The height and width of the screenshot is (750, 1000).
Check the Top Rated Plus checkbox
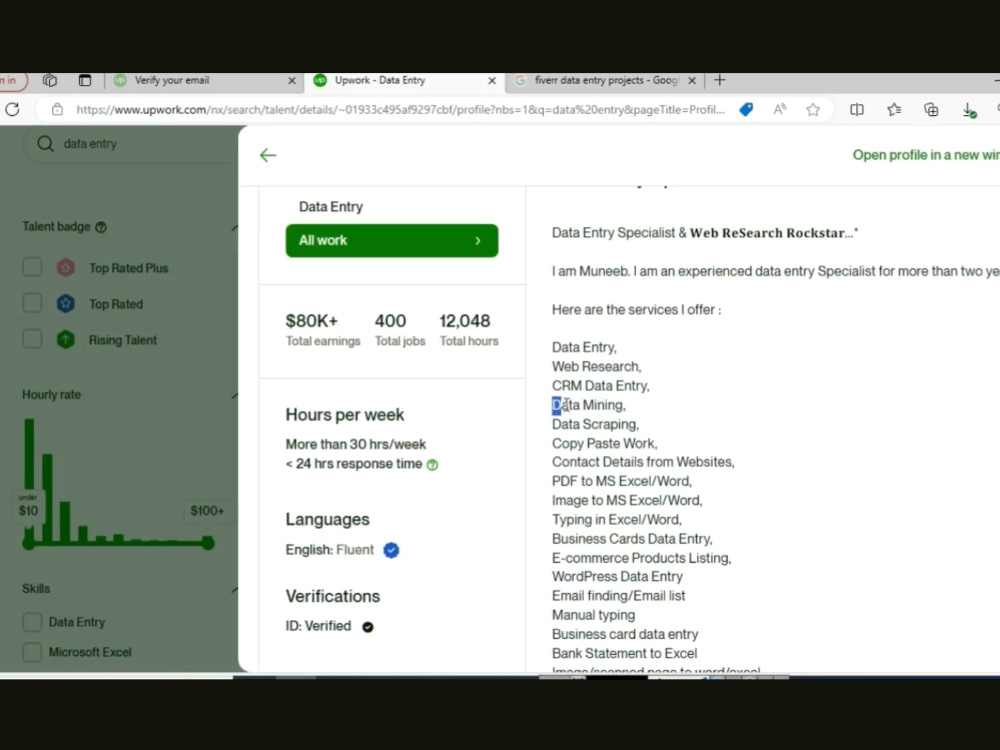(x=32, y=267)
